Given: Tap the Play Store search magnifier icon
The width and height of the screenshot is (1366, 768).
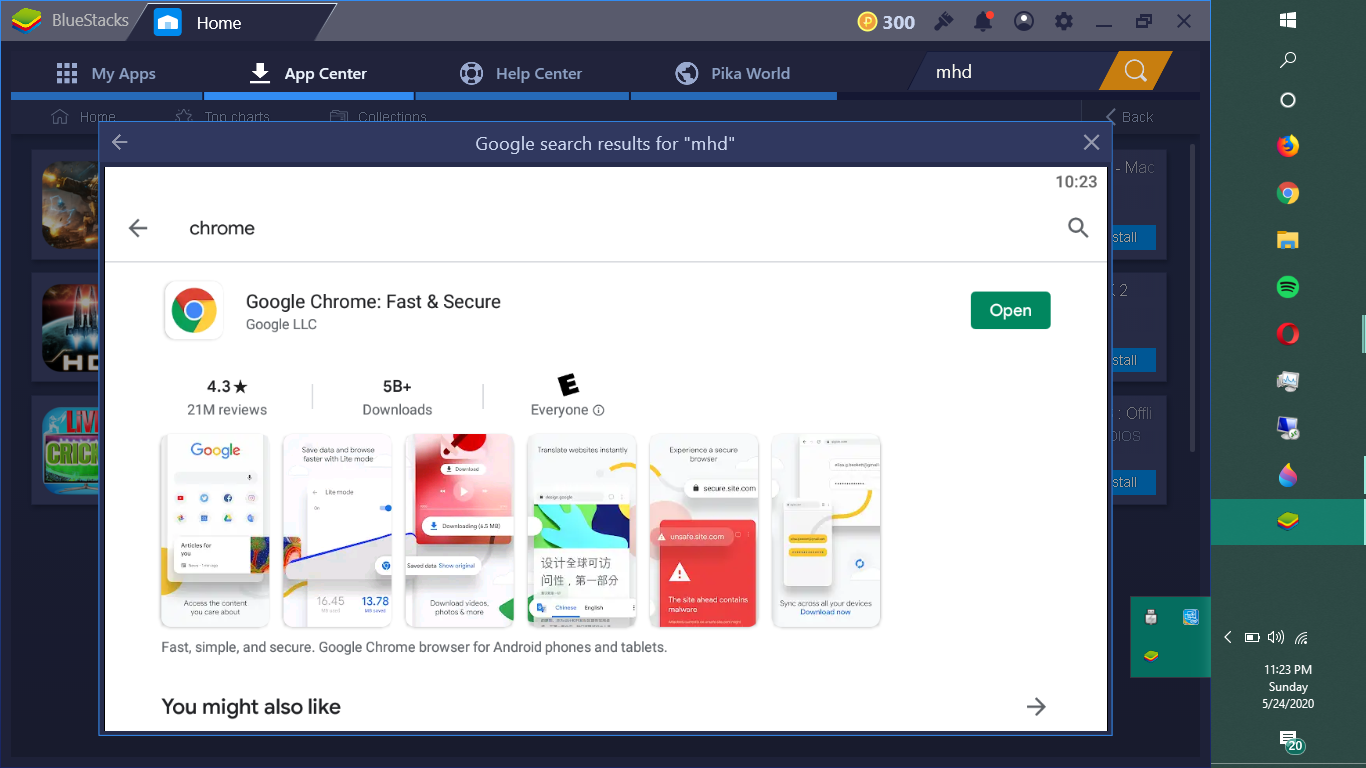Looking at the screenshot, I should pos(1078,228).
